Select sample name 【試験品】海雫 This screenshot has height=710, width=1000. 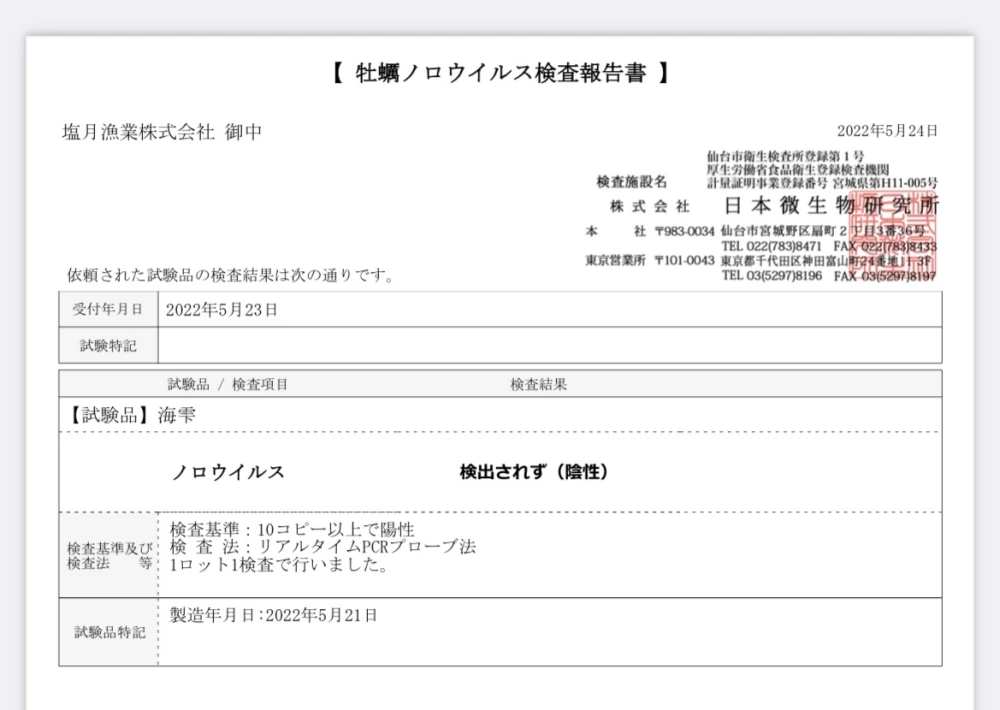130,415
